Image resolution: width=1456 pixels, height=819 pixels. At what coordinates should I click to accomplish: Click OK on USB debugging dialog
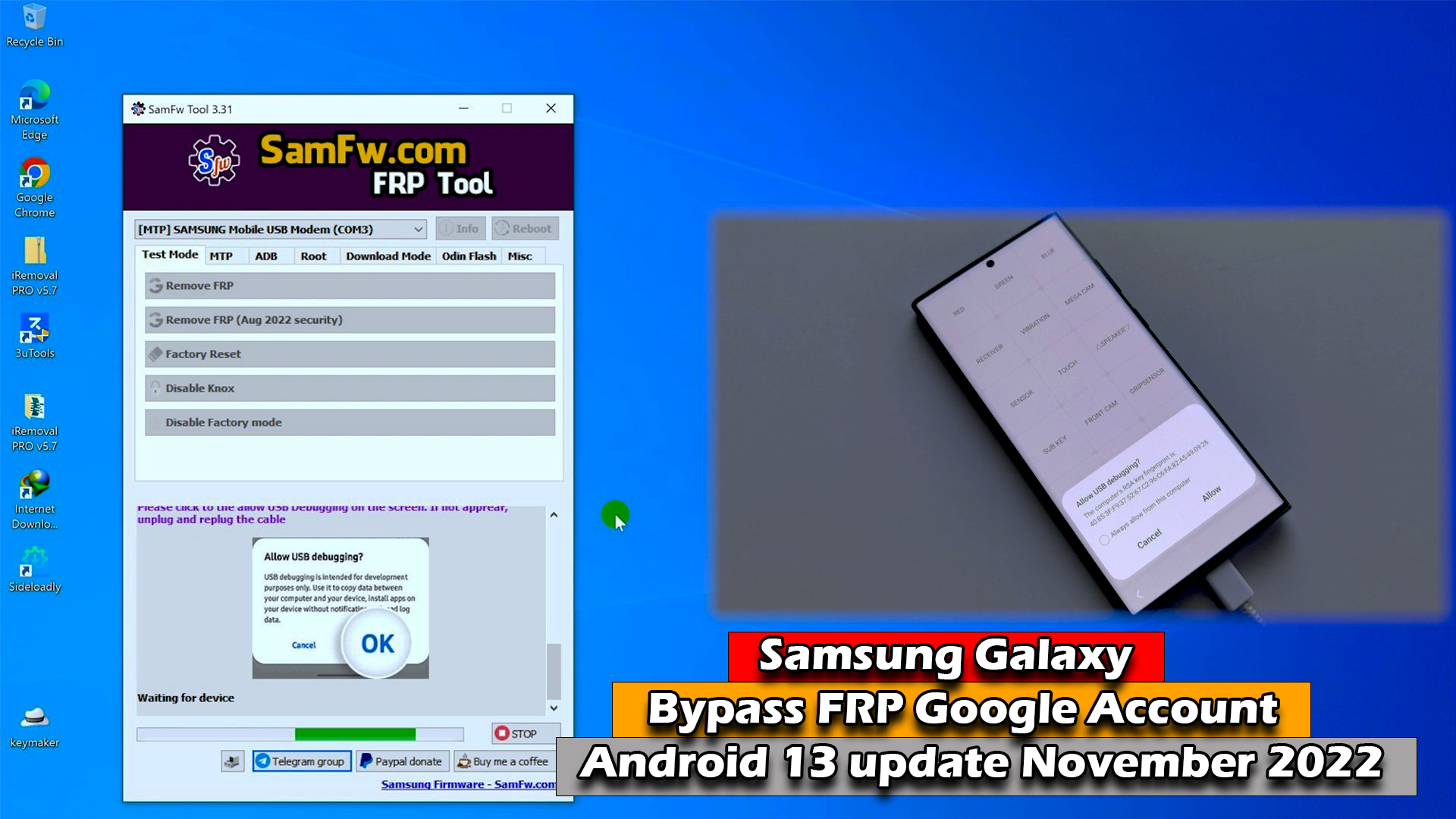point(378,643)
